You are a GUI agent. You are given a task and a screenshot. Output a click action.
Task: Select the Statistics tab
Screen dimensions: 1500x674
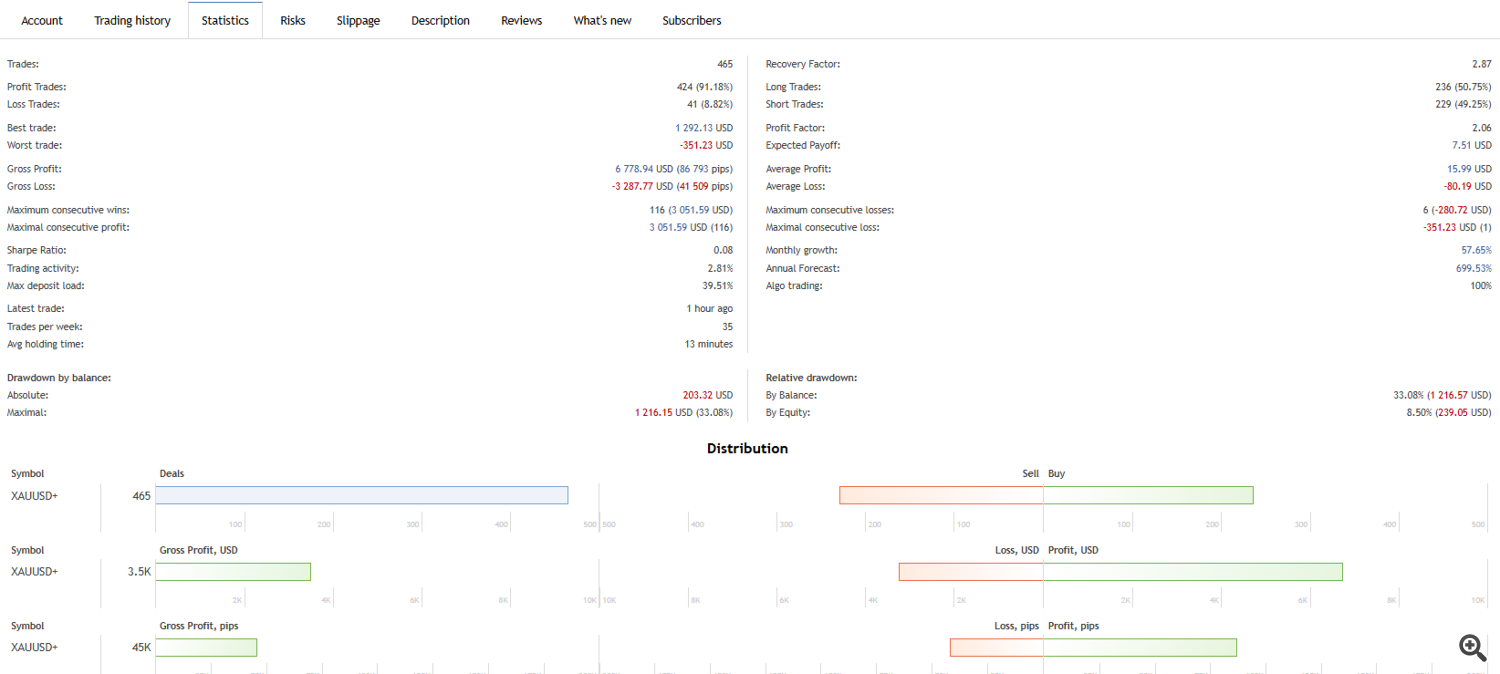(x=225, y=20)
